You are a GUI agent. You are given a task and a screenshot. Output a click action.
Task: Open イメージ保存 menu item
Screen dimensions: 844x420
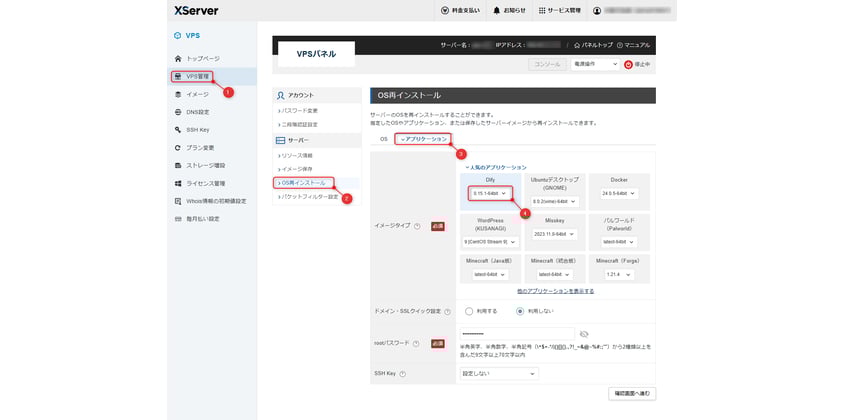coord(296,169)
